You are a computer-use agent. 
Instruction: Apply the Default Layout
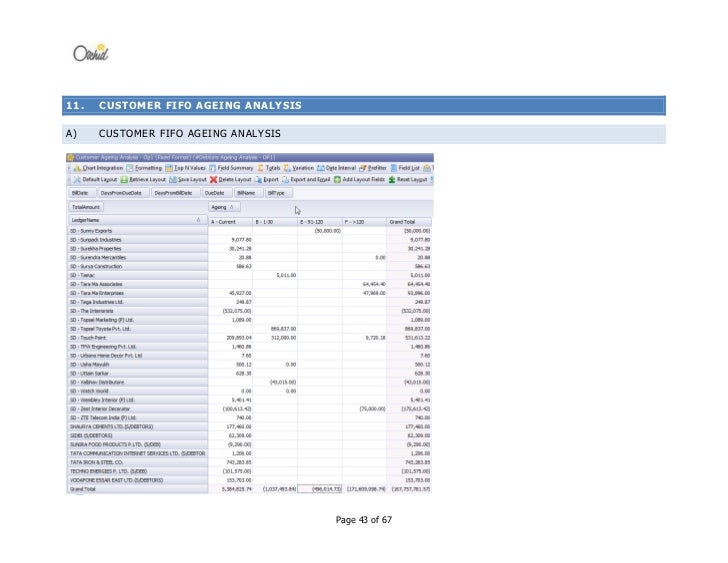95,180
